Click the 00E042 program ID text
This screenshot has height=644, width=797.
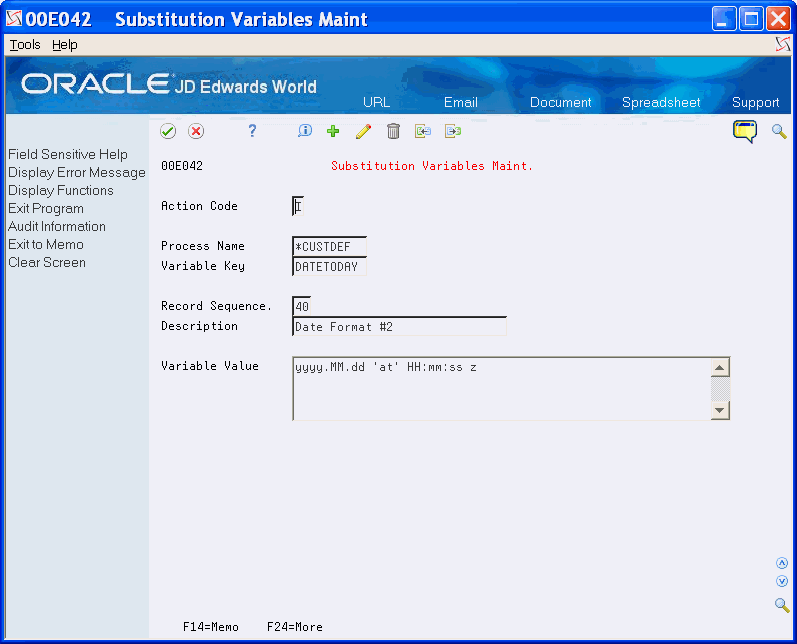181,166
